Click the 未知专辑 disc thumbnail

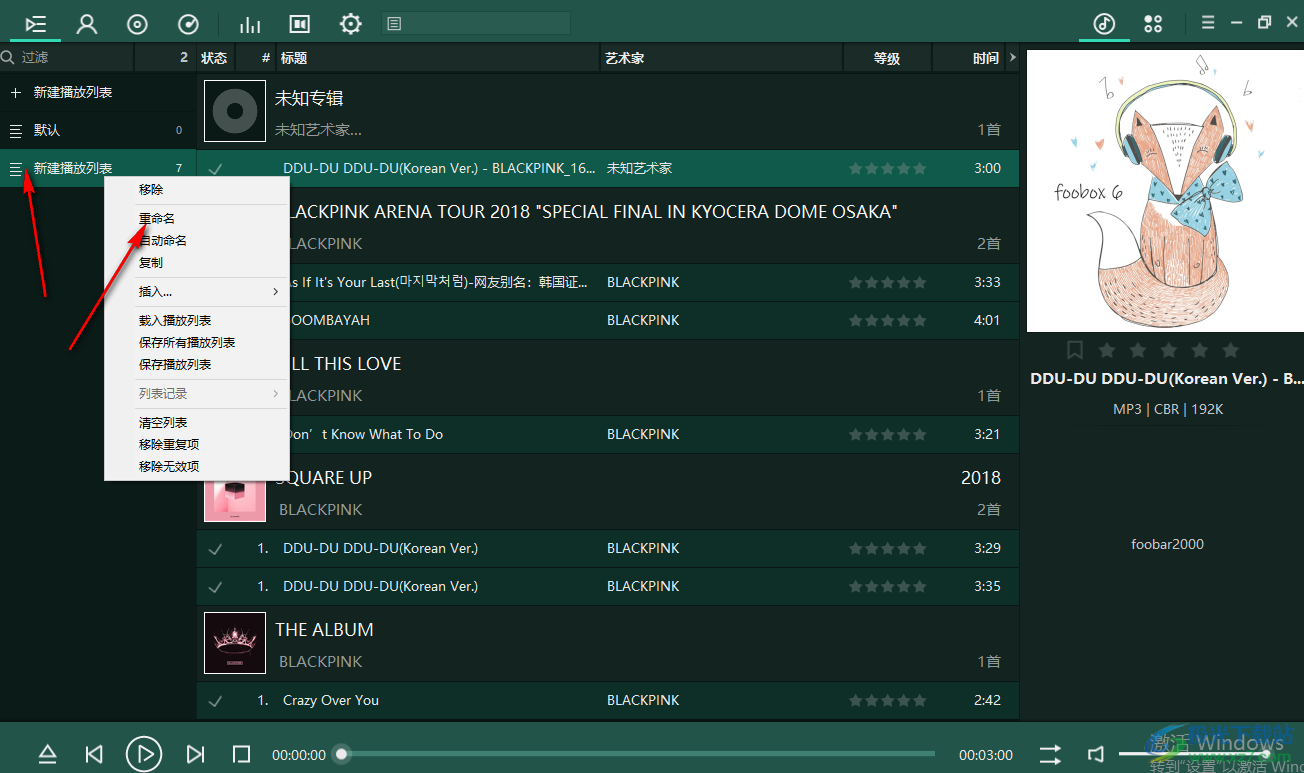(x=235, y=111)
